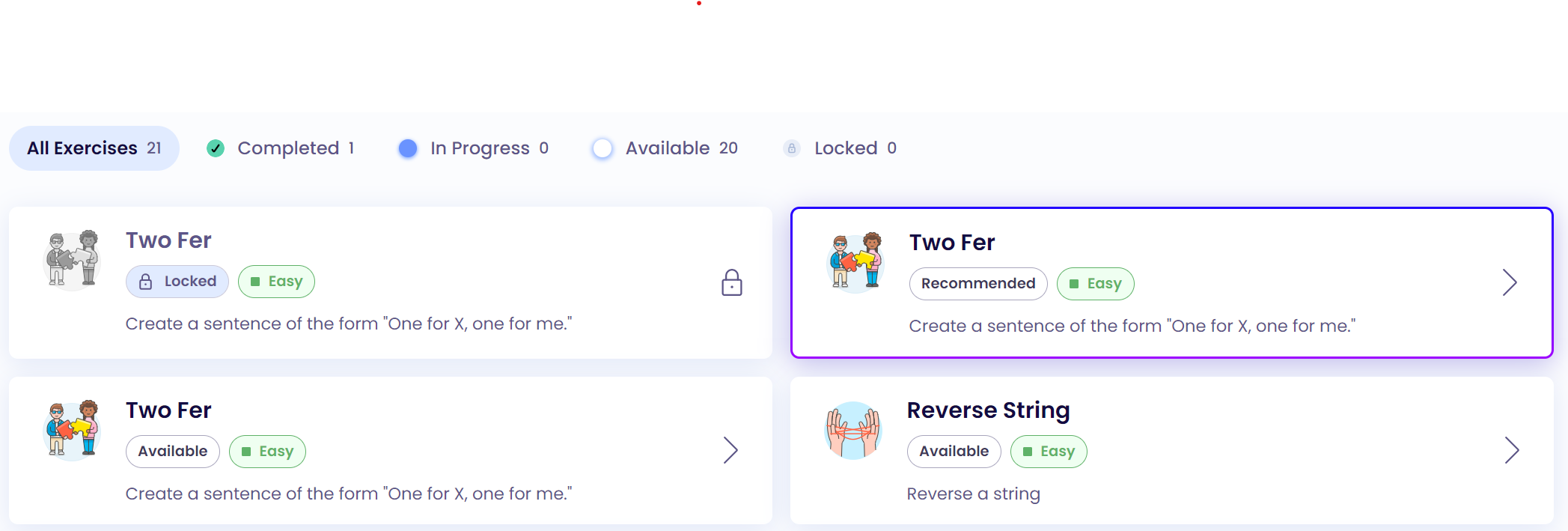Click the lock icon on the locked Two Fer card
The width and height of the screenshot is (1568, 531).
[732, 283]
